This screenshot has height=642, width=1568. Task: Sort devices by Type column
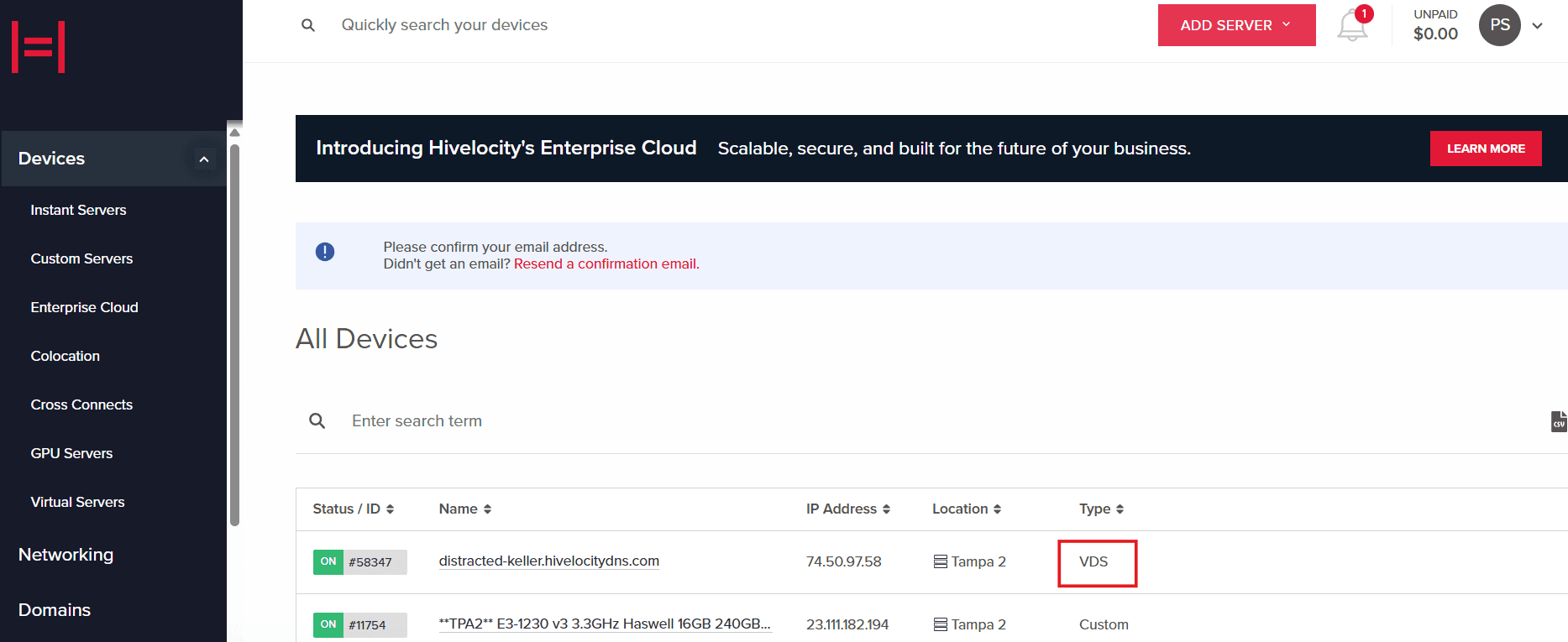click(1101, 509)
